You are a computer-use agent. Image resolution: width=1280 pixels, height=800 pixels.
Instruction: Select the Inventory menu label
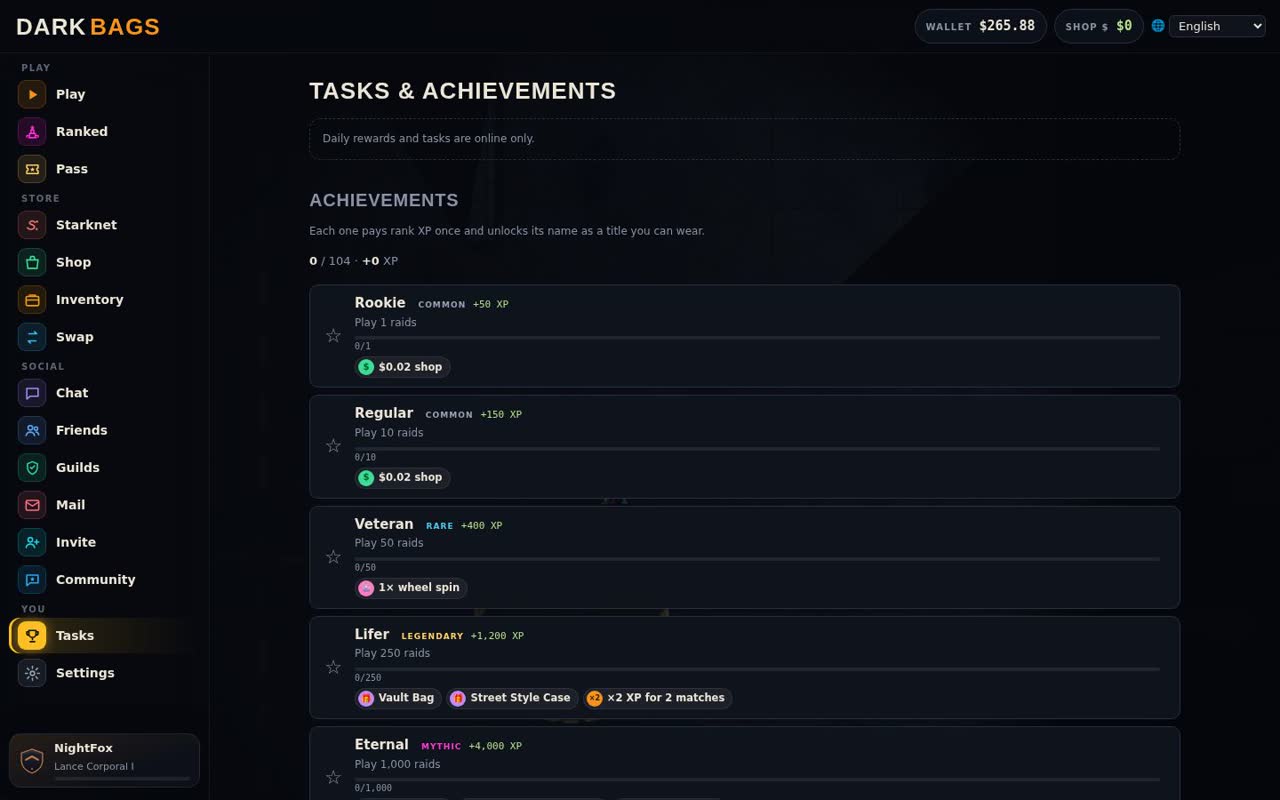point(90,300)
